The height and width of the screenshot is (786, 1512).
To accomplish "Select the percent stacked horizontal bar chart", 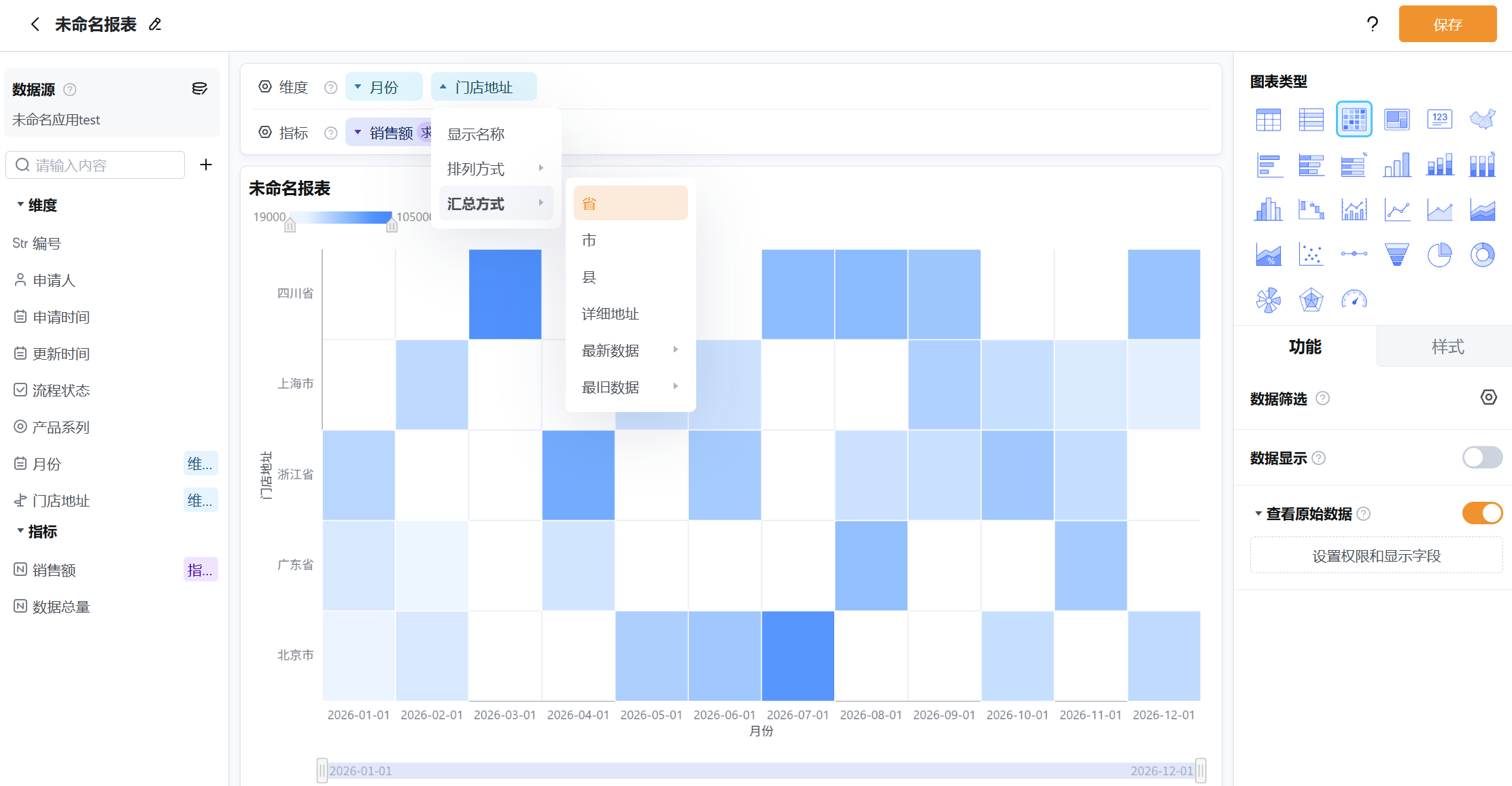I will [x=1354, y=165].
